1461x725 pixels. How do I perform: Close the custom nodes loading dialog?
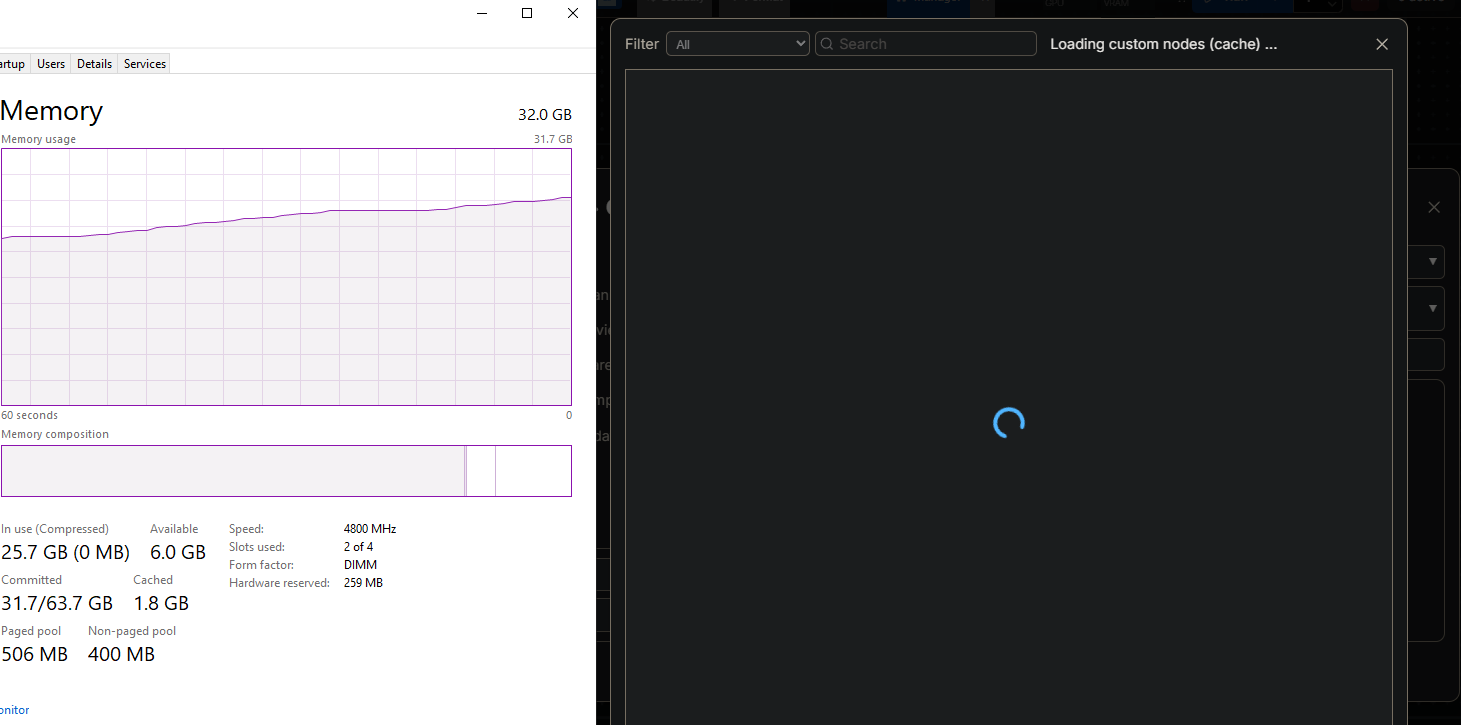click(x=1382, y=44)
